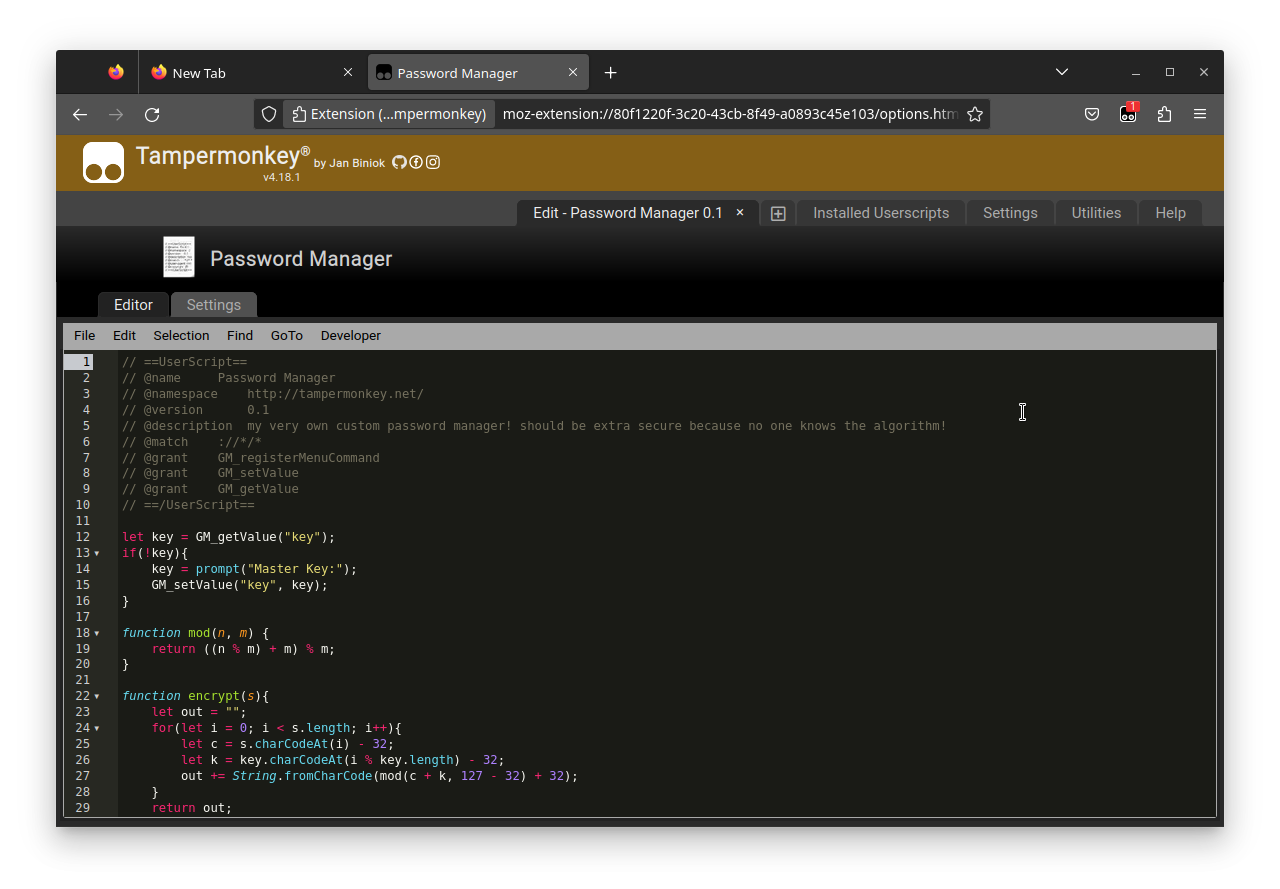Screen dimensions: 1280x889
Task: Switch to the script's Settings tab
Action: 213,304
